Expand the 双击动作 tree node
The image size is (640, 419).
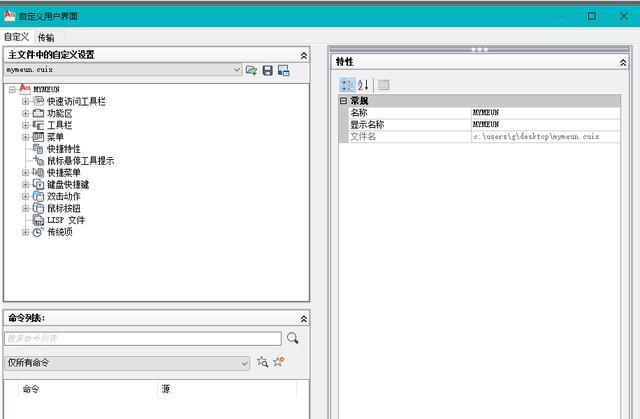pos(25,196)
